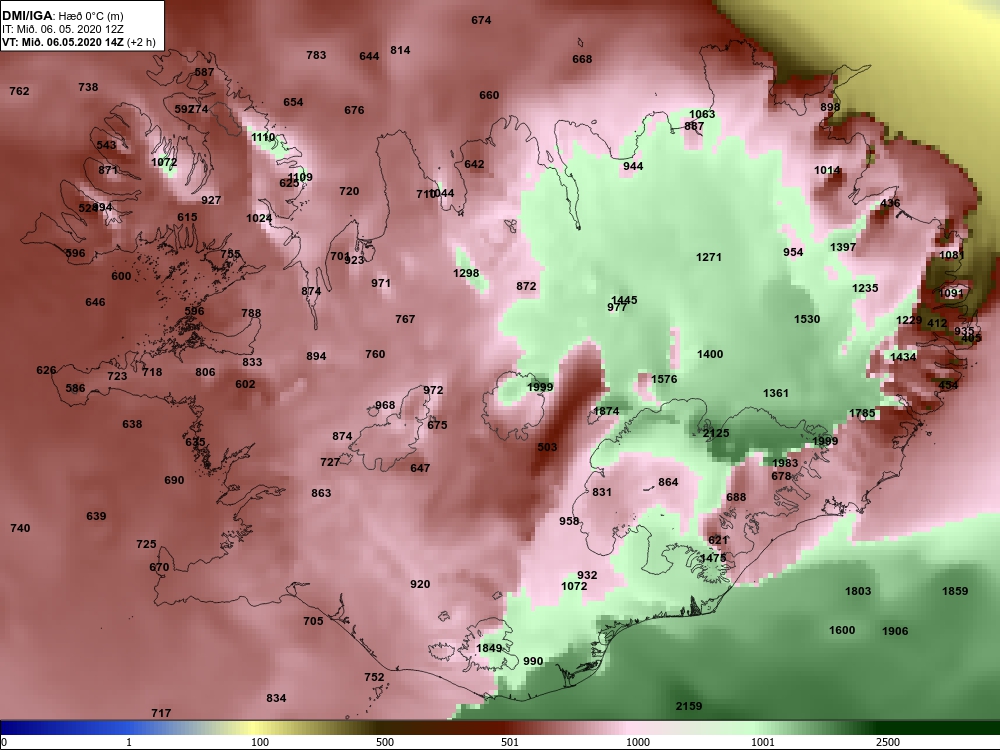The image size is (1000, 750).
Task: Click the 2500 label on color scale
Action: pyautogui.click(x=887, y=742)
